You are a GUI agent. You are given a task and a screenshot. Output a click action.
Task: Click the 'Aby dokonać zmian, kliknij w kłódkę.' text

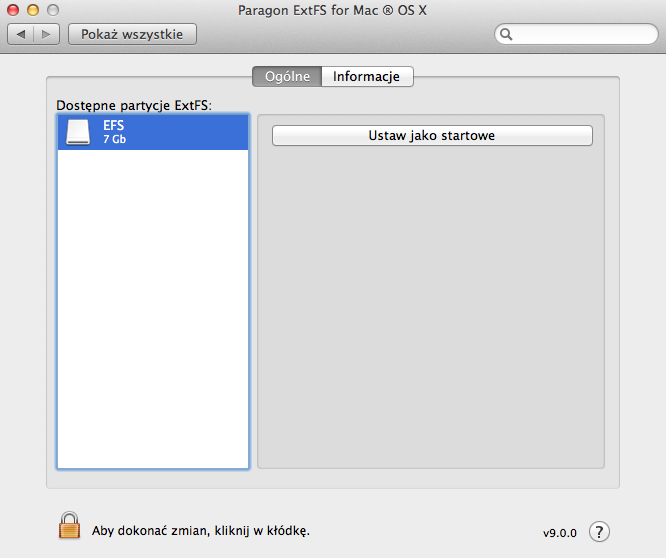coord(201,531)
